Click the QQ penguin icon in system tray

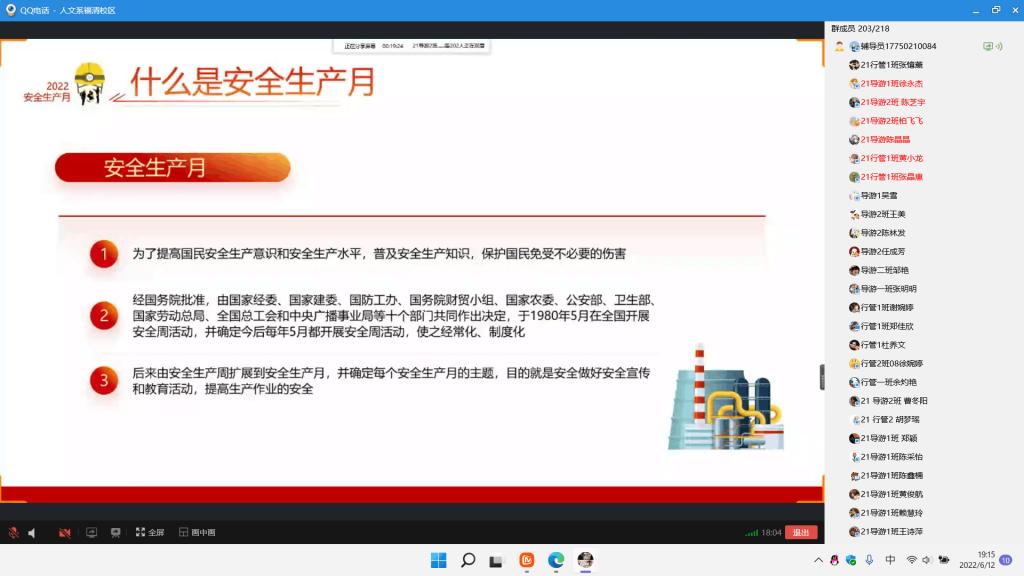point(835,560)
